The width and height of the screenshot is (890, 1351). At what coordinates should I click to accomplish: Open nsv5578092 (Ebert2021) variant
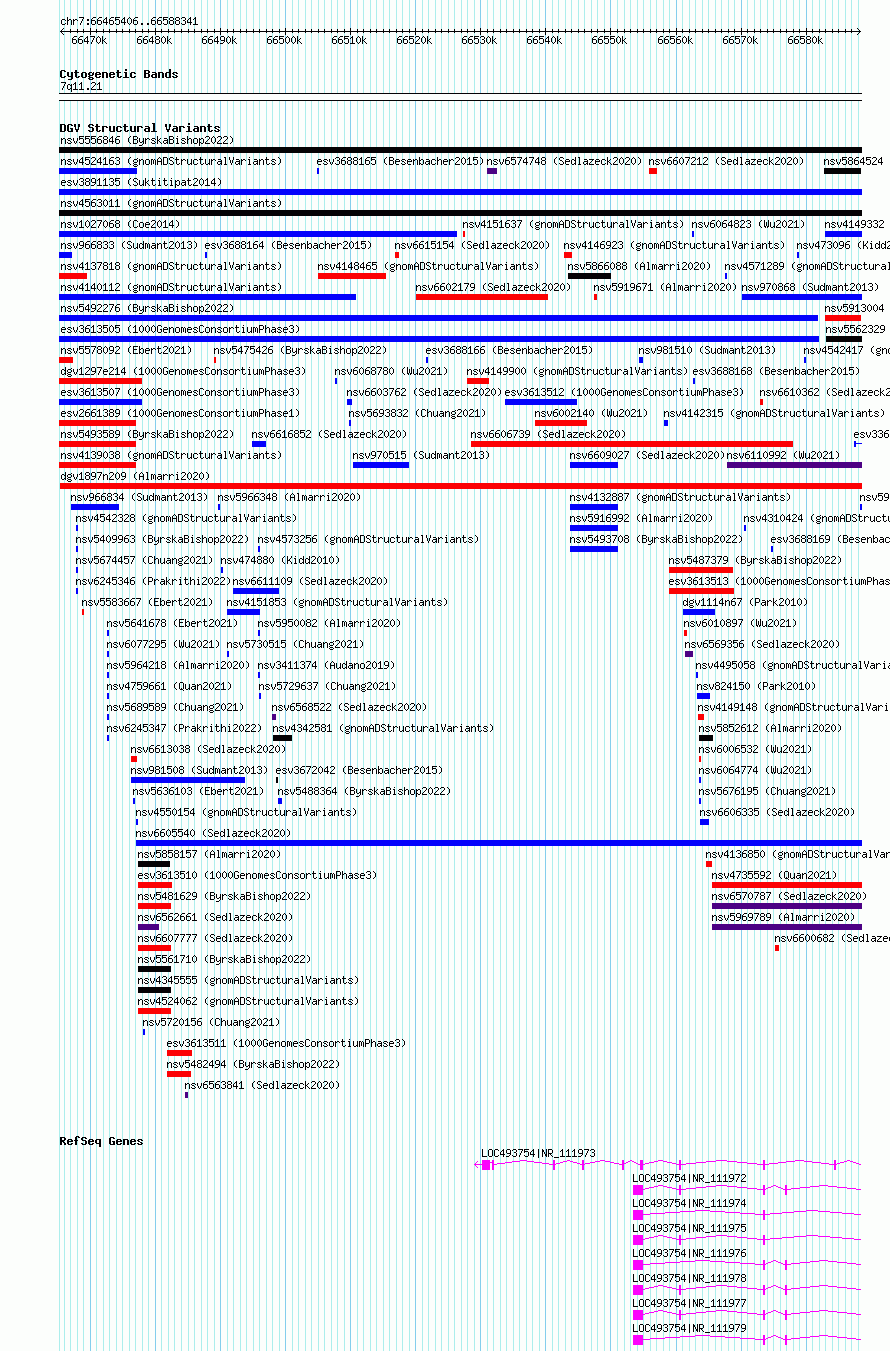(x=125, y=350)
